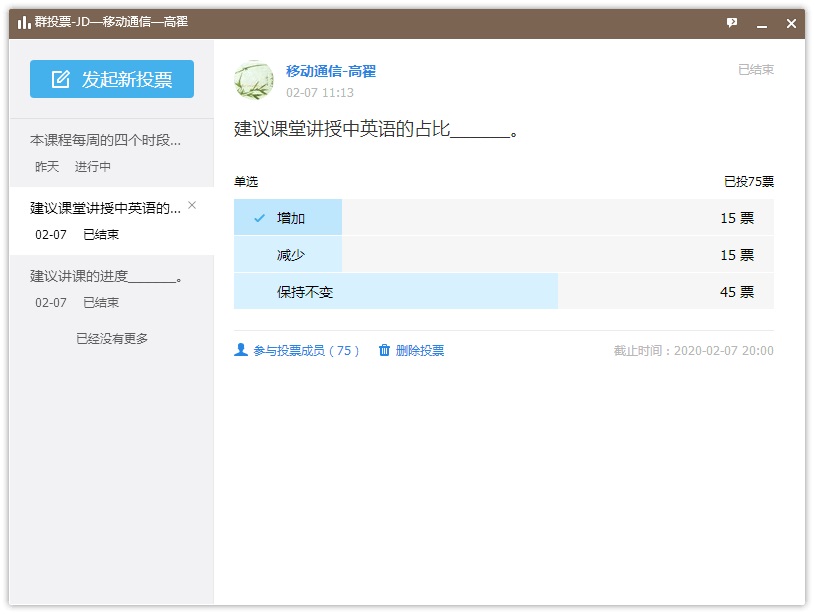
Task: Click the 已结束 status in the top right
Action: click(756, 70)
